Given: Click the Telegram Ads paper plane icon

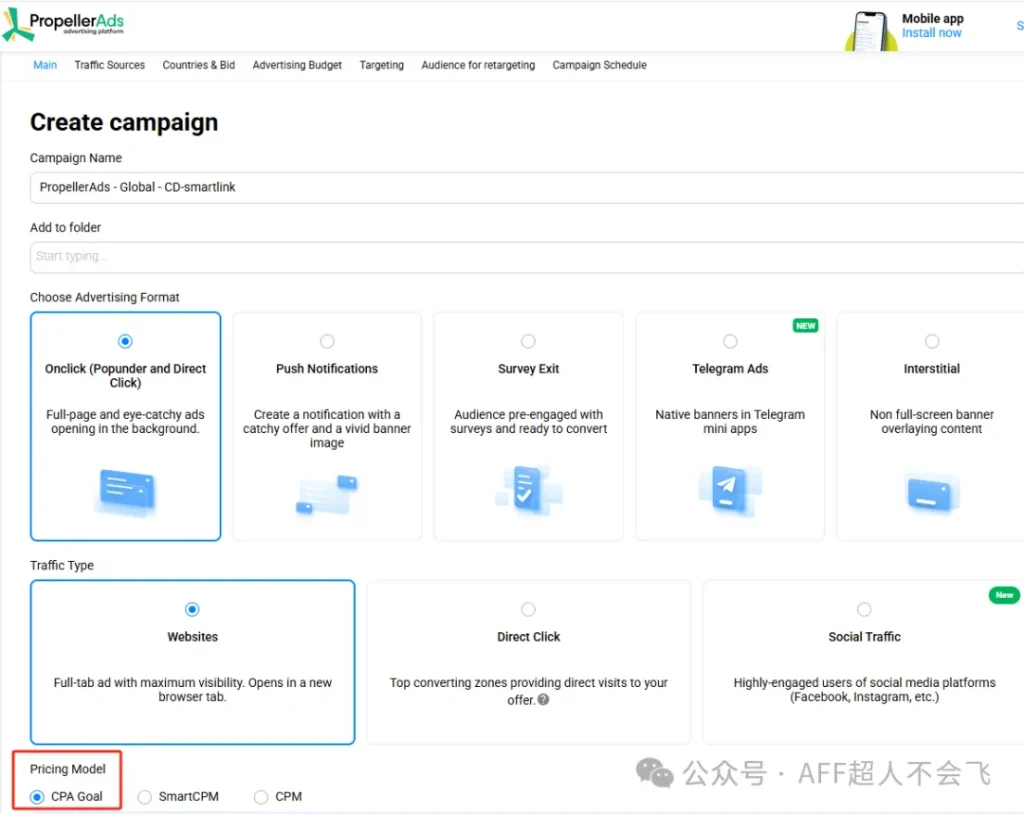Looking at the screenshot, I should click(x=729, y=491).
